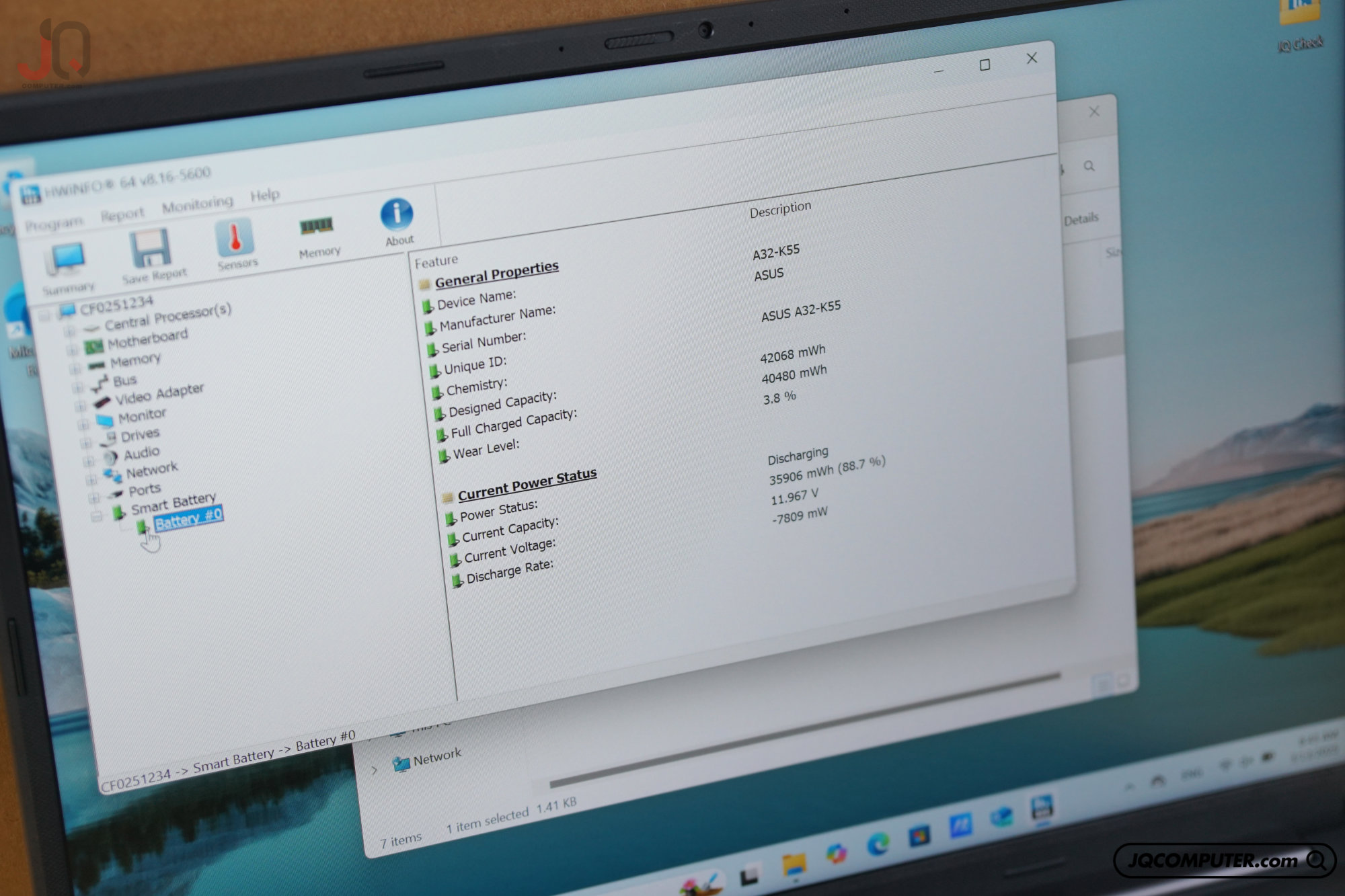The height and width of the screenshot is (896, 1345).
Task: Expand the Memory tree node
Action: coord(75,368)
